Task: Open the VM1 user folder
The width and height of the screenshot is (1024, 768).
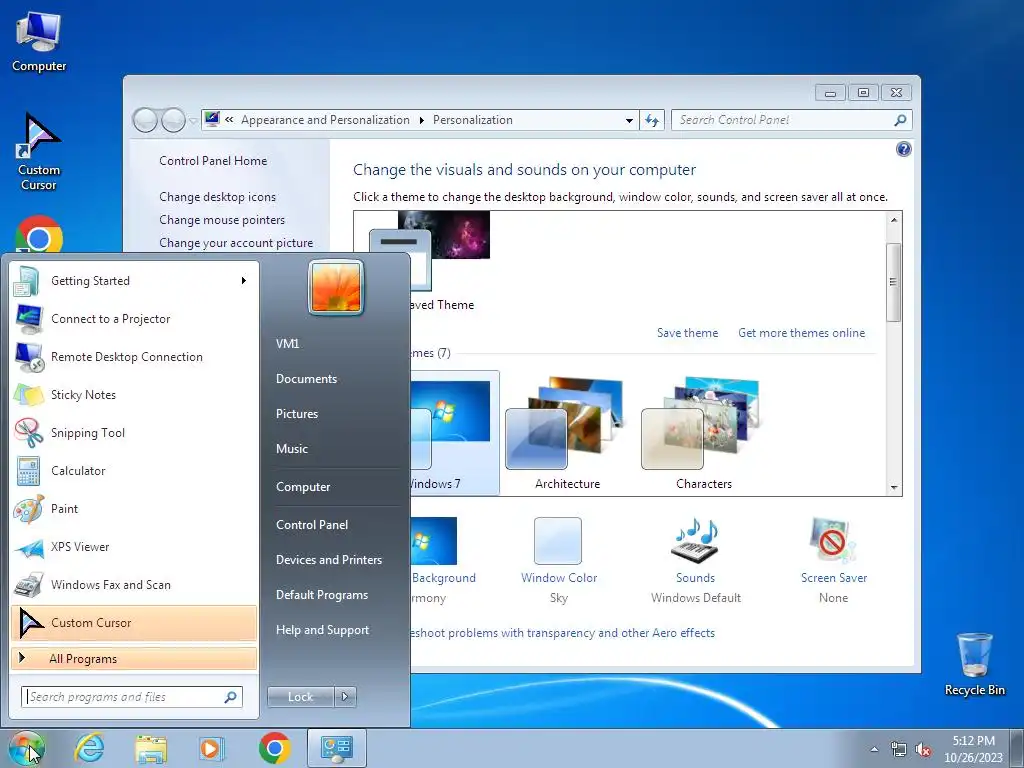Action: click(x=287, y=344)
